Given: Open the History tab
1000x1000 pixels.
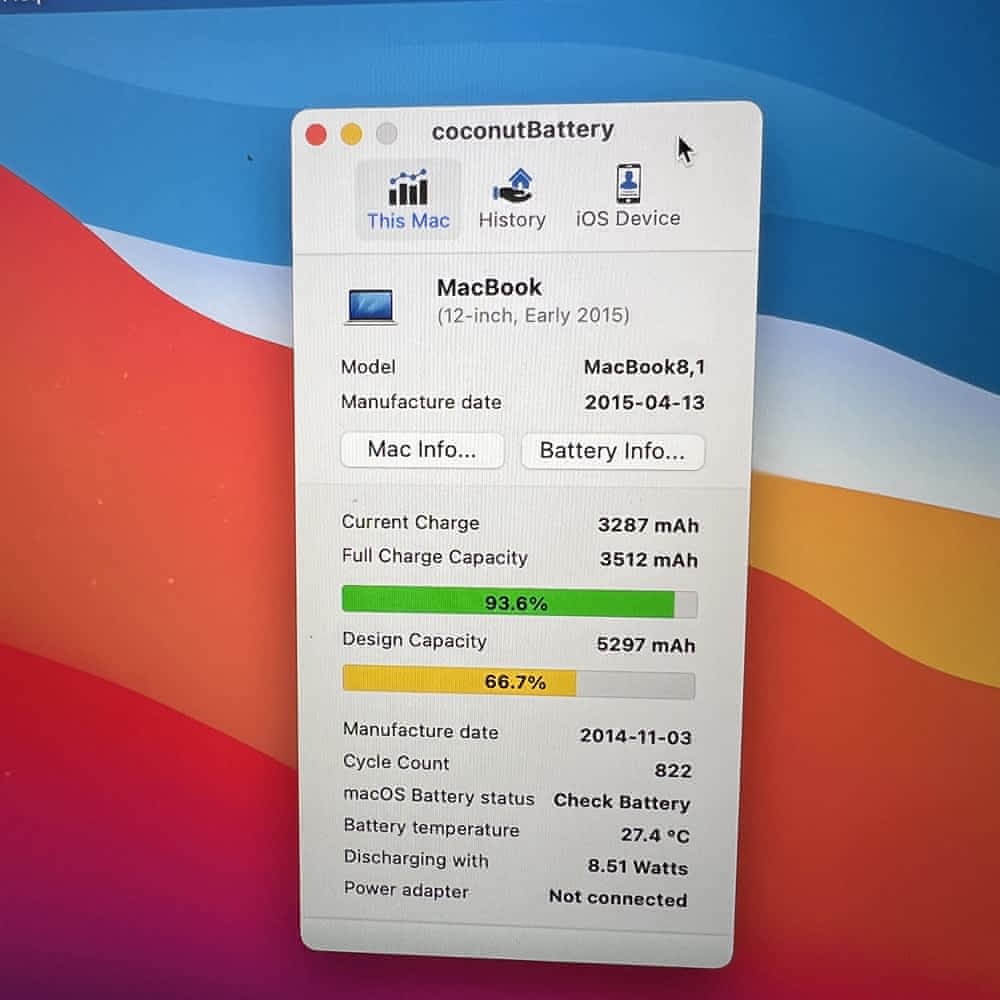Looking at the screenshot, I should (512, 199).
